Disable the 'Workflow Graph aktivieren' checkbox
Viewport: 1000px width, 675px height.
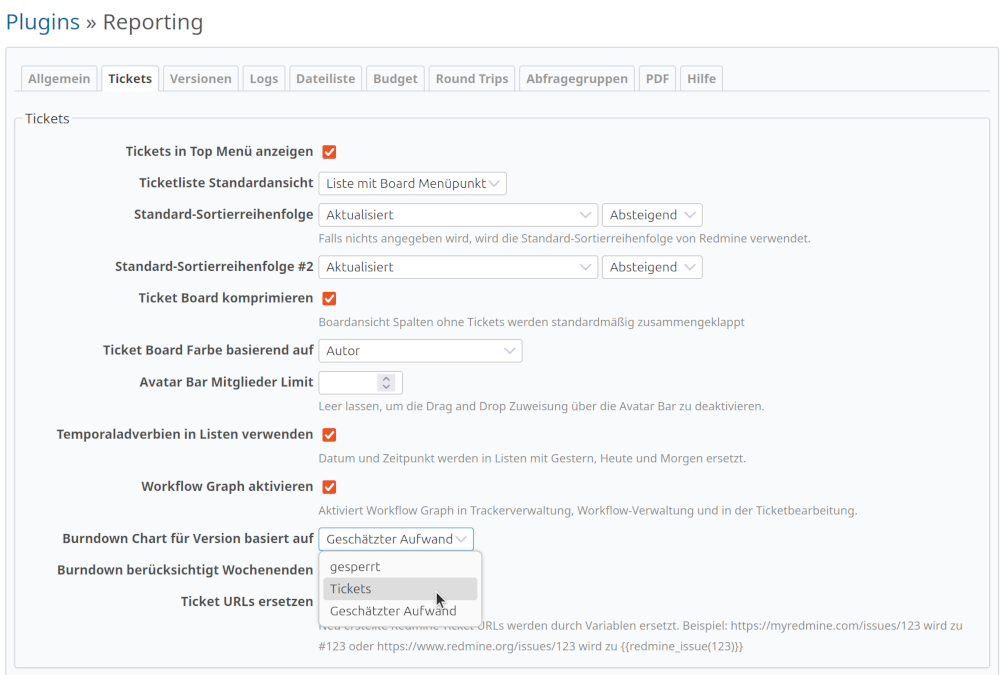[329, 486]
